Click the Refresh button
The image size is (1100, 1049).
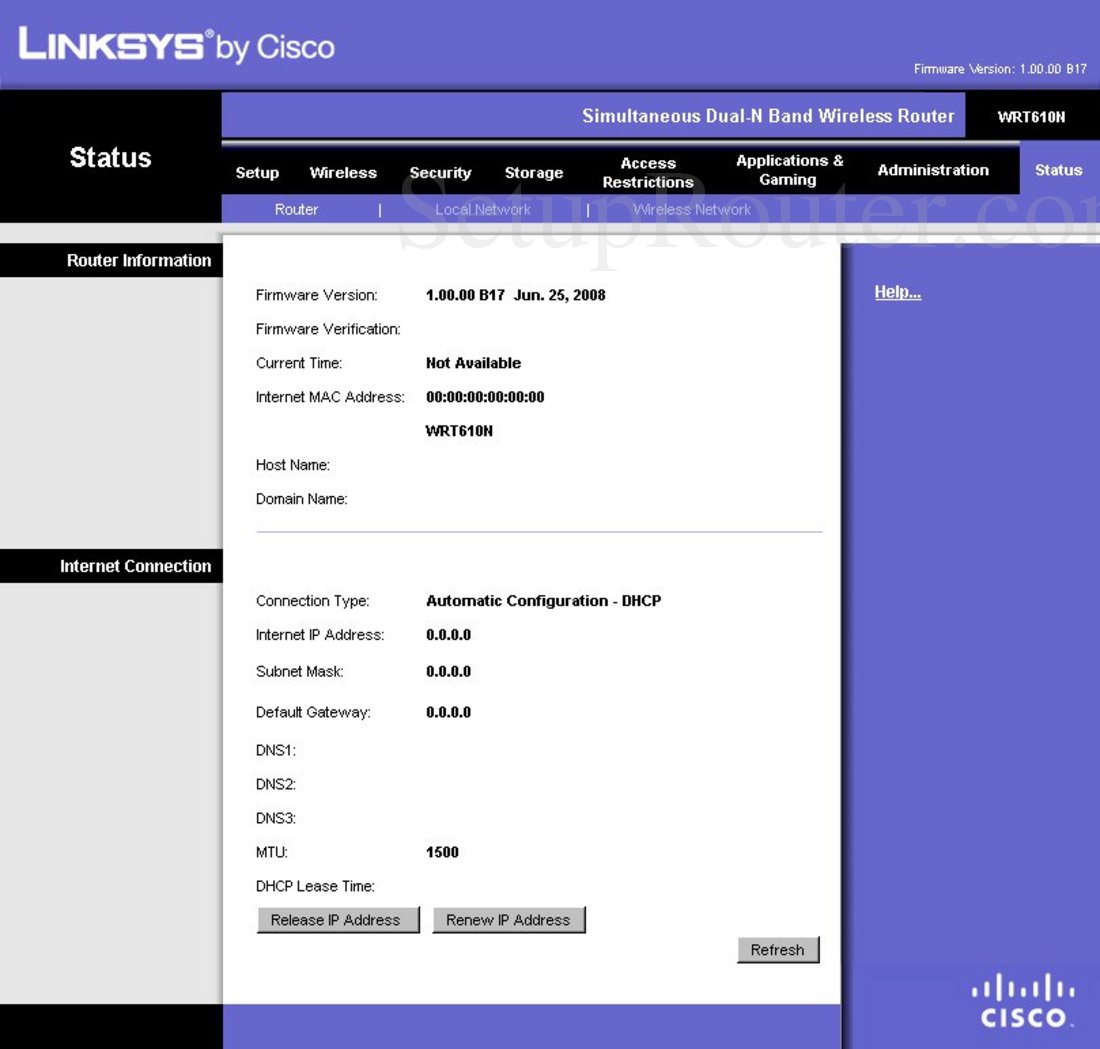(778, 950)
